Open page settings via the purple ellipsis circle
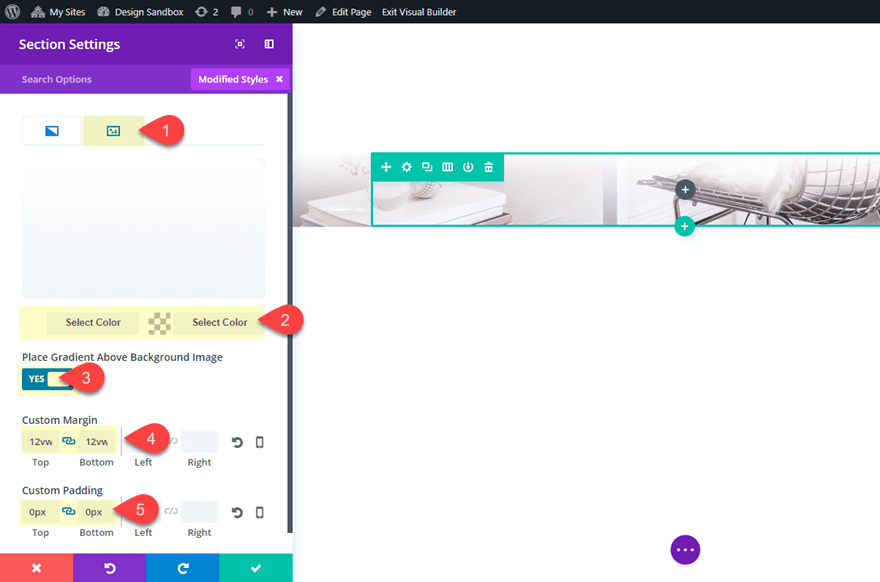880x582 pixels. point(685,549)
